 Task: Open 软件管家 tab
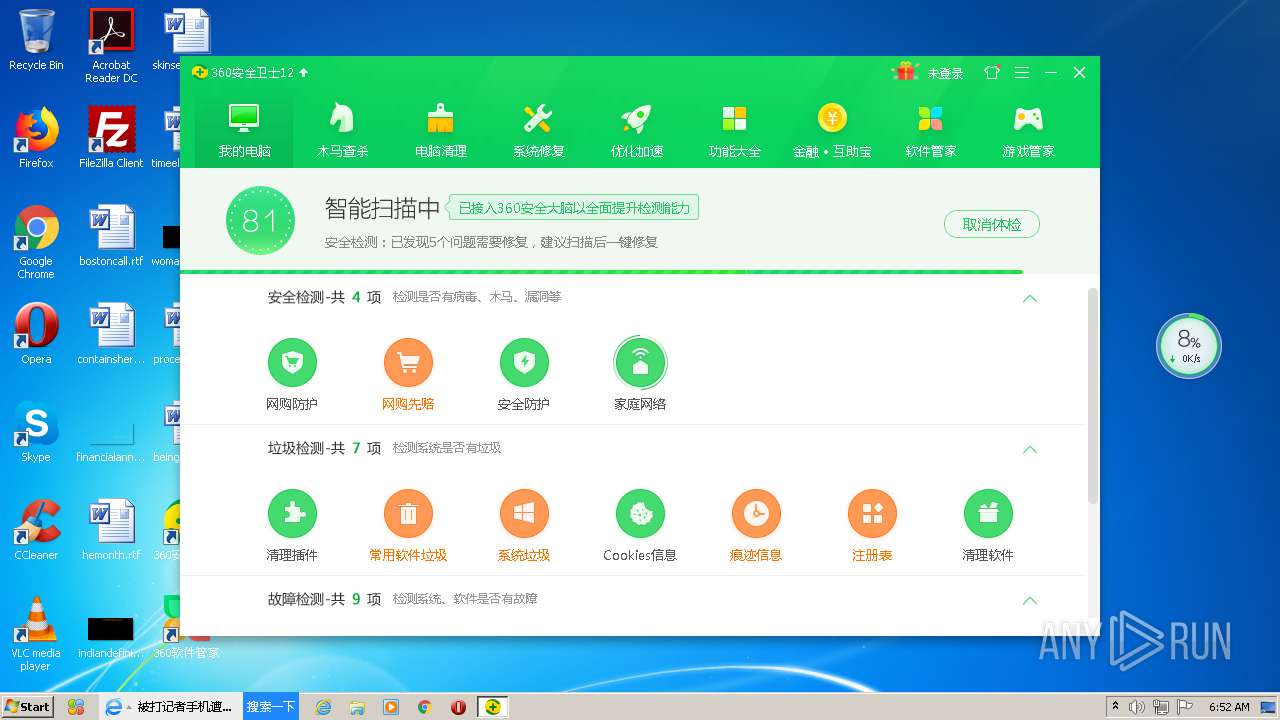tap(930, 130)
